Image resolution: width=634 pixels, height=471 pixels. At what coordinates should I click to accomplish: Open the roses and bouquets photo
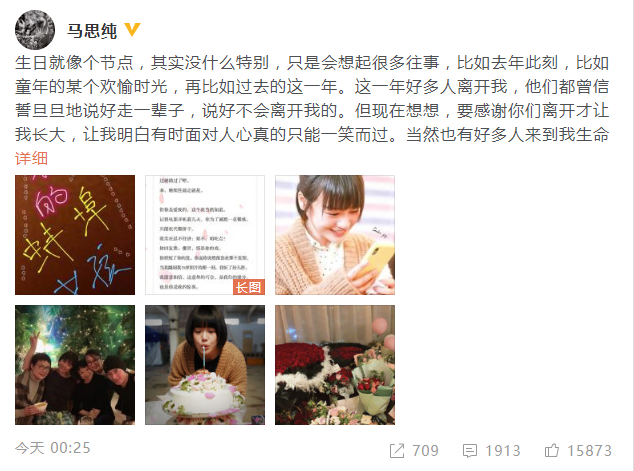335,365
